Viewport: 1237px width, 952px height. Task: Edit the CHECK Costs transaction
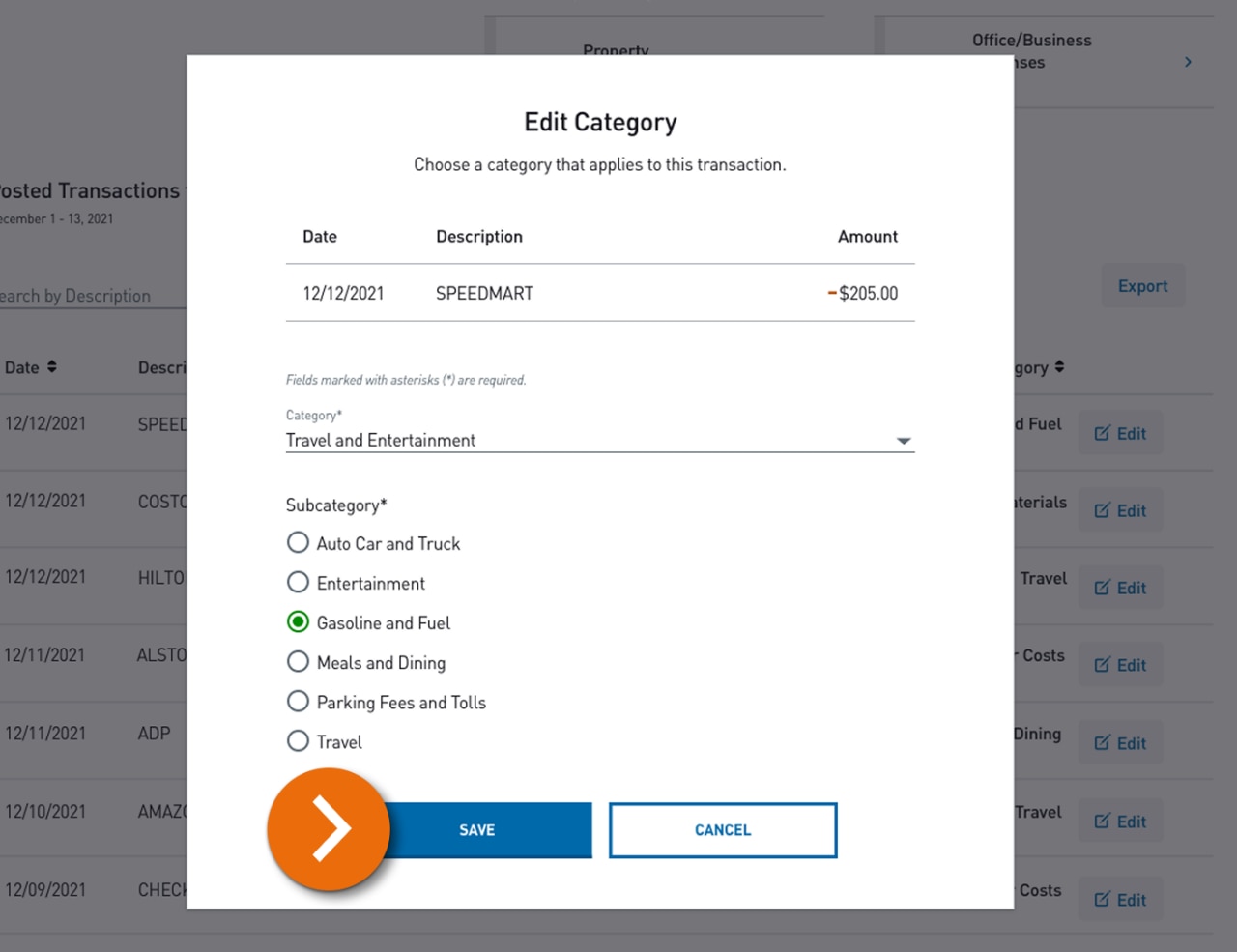(1120, 899)
